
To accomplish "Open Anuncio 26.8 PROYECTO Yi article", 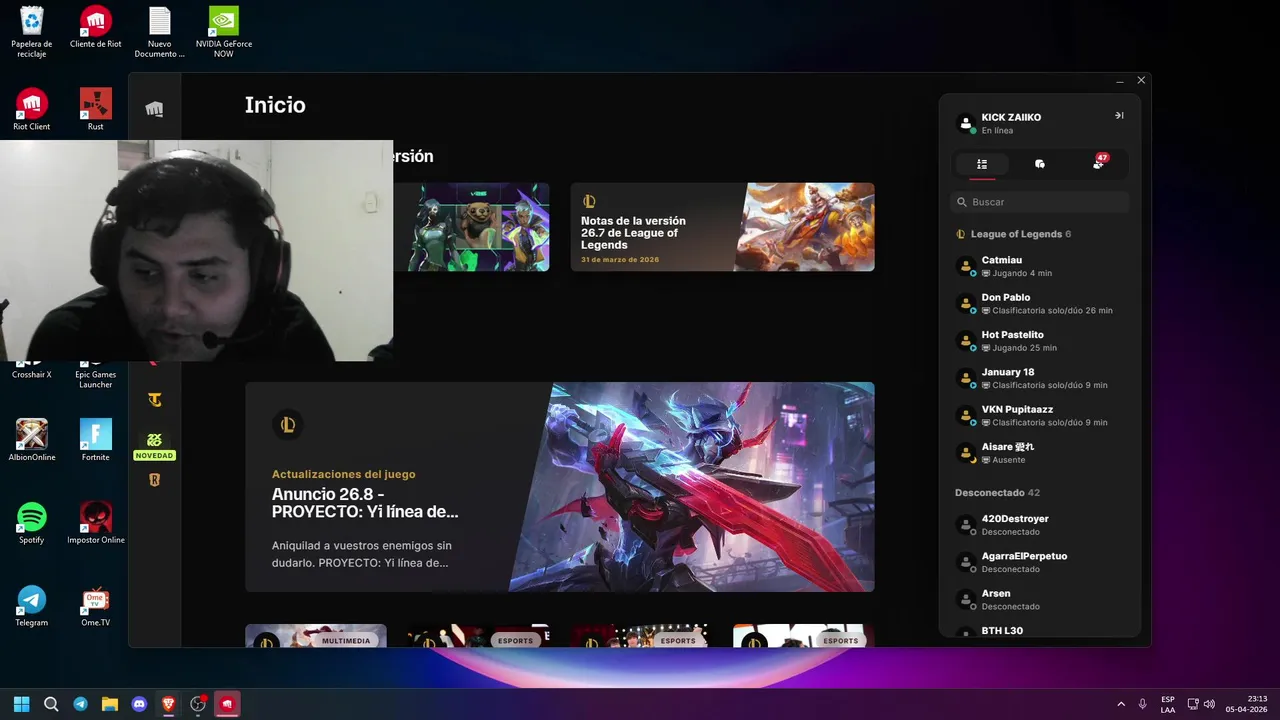I will (560, 487).
